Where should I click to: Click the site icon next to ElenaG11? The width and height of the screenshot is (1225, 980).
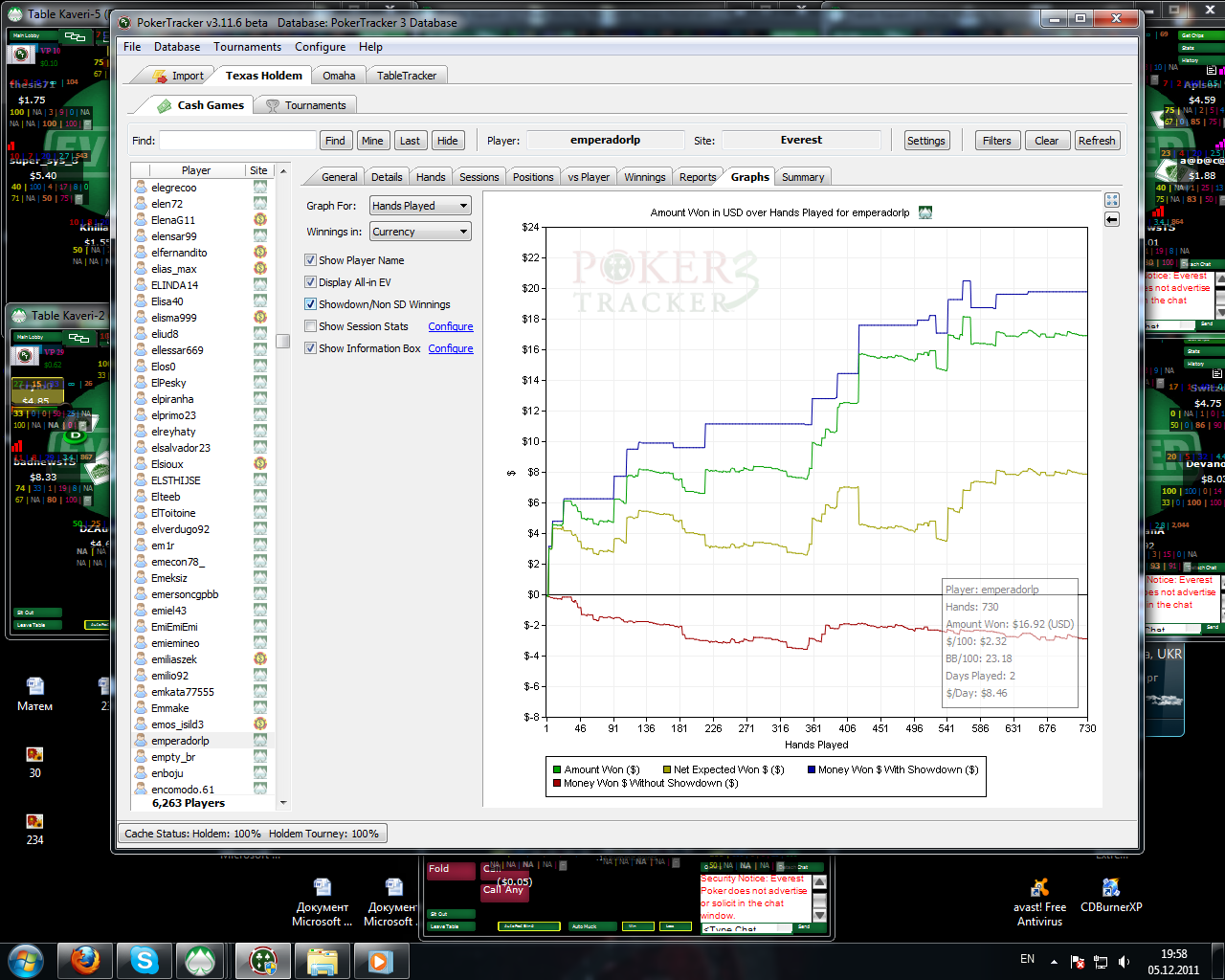259,220
